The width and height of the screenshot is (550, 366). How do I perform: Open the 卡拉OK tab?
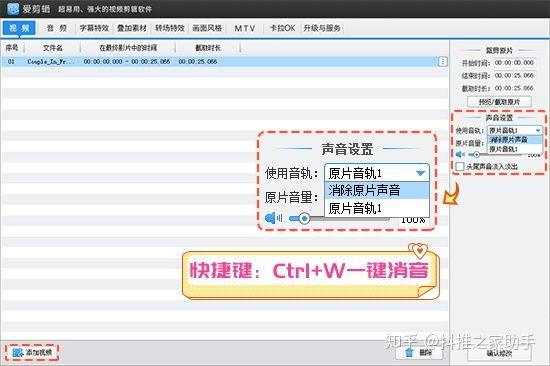click(x=282, y=28)
